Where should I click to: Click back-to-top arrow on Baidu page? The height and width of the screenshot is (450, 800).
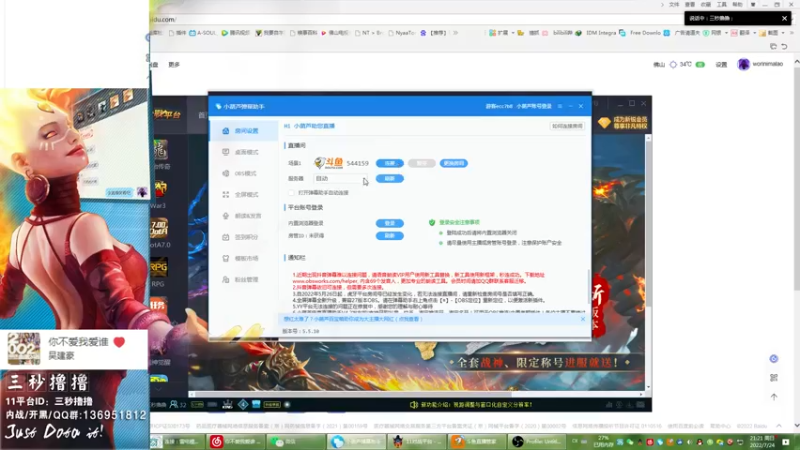pyautogui.click(x=774, y=396)
